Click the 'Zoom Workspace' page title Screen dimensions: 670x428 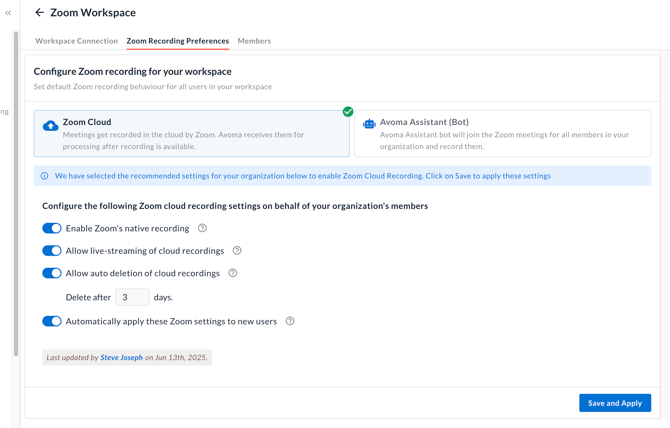93,13
